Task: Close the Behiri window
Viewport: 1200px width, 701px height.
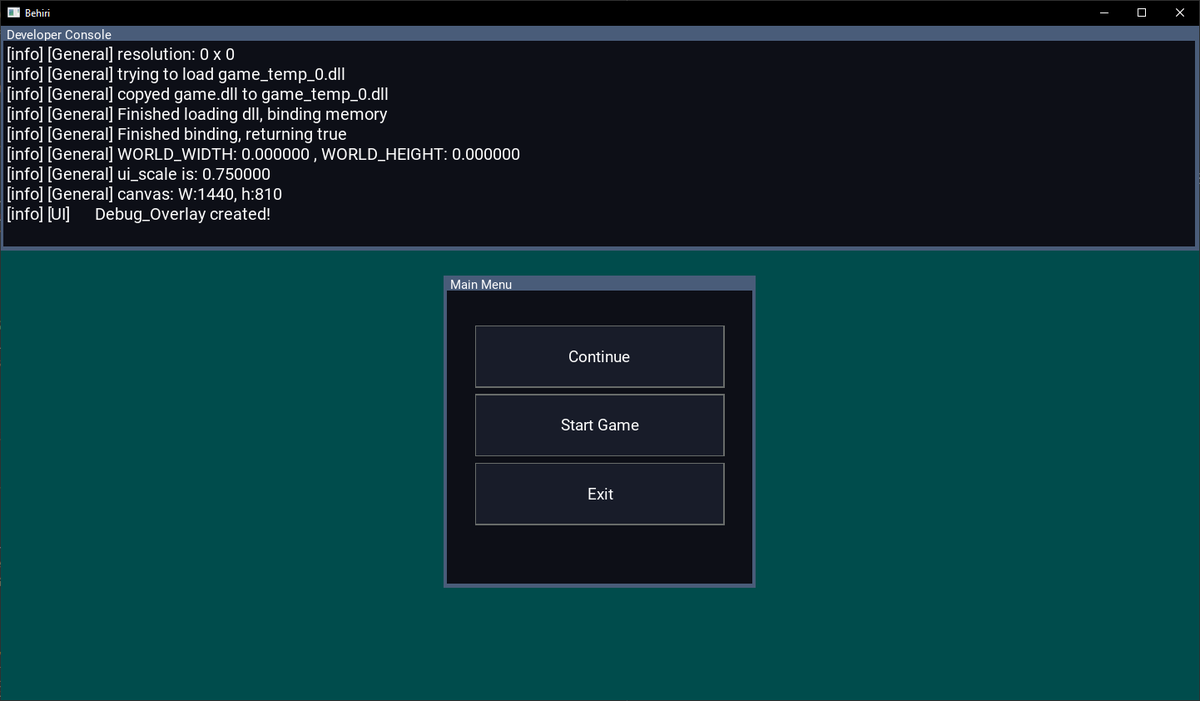Action: [1179, 12]
